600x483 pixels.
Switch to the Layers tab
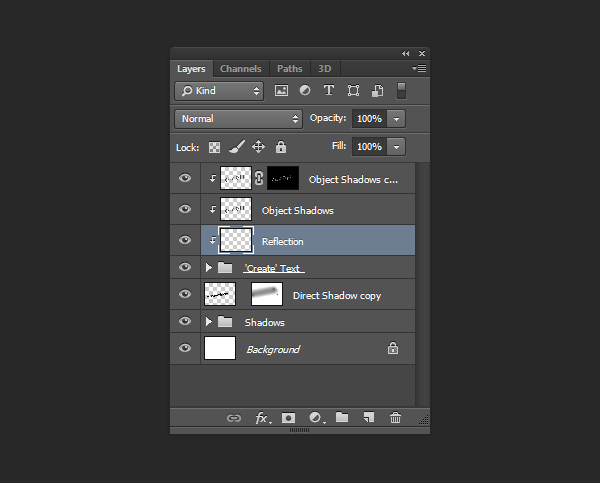(191, 69)
